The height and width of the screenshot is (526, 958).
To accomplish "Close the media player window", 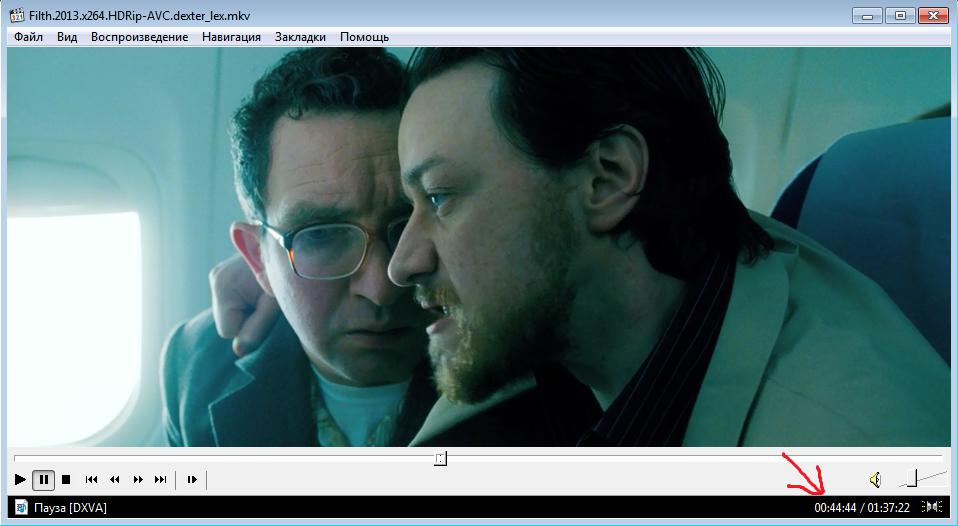I will point(933,16).
